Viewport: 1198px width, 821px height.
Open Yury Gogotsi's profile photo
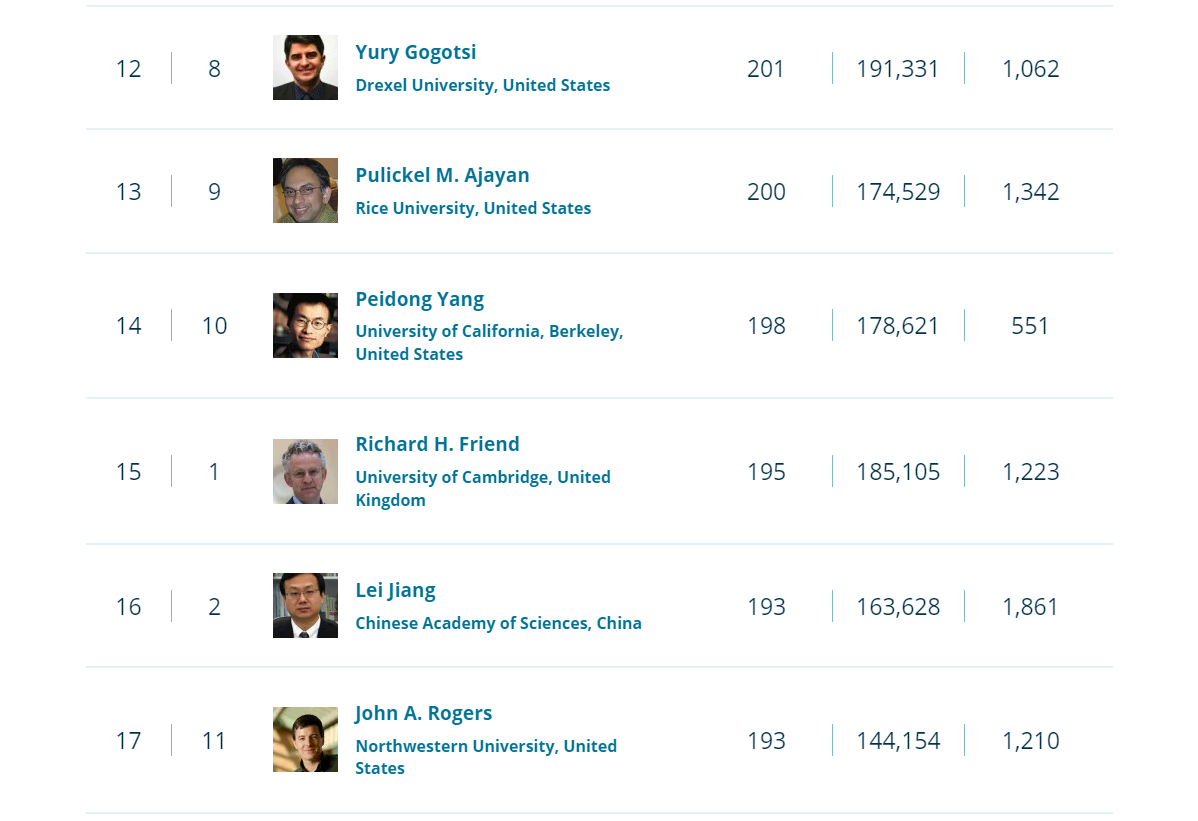click(305, 67)
